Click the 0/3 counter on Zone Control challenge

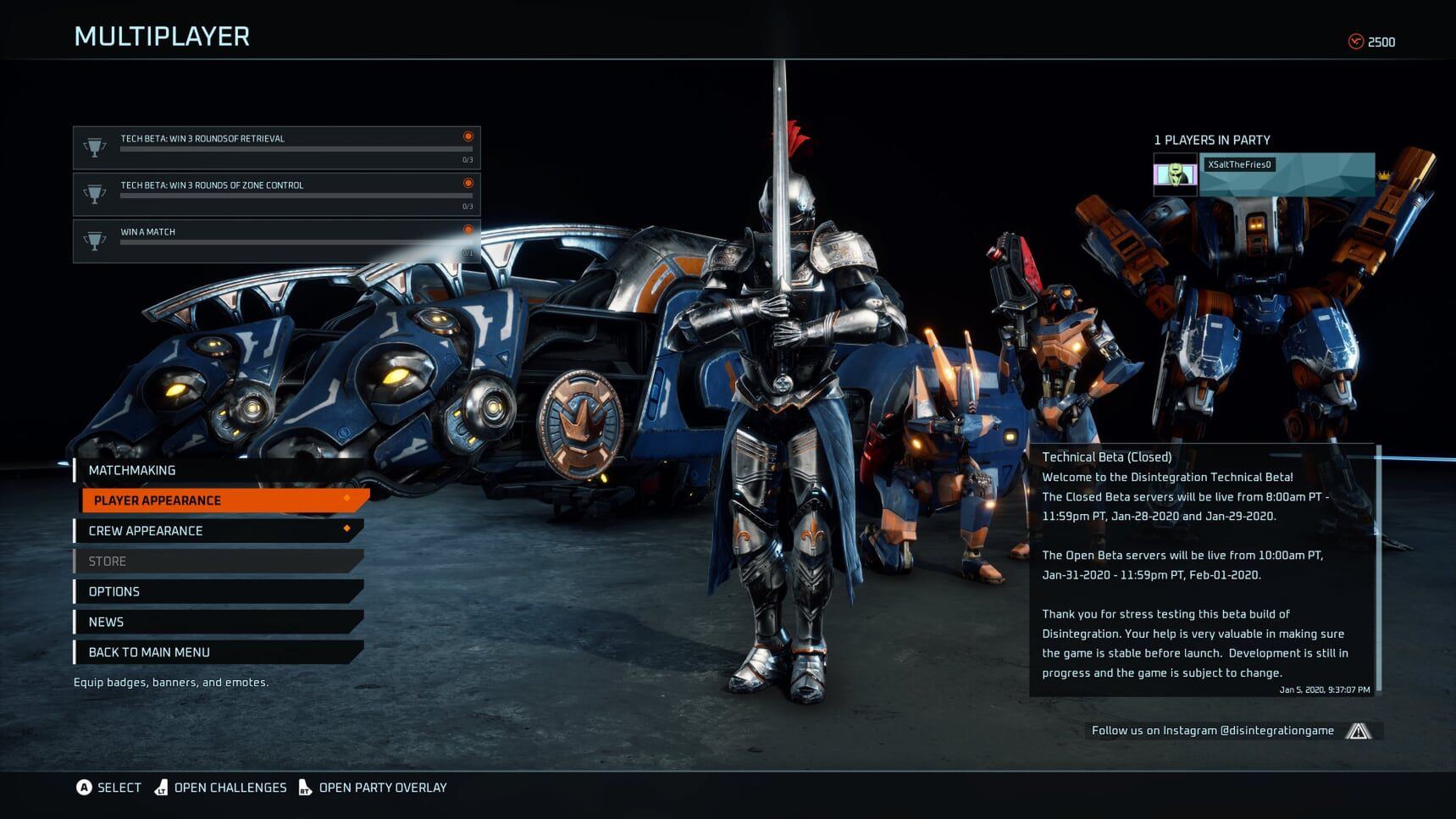click(468, 206)
